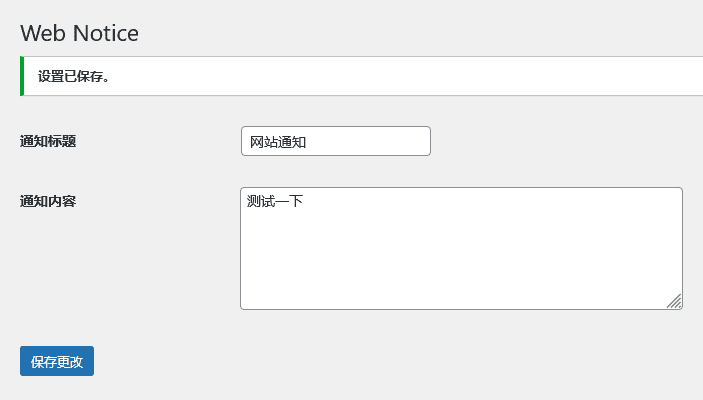Focus the 通知标题 text input
Viewport: 703px width, 400px height.
(x=335, y=141)
